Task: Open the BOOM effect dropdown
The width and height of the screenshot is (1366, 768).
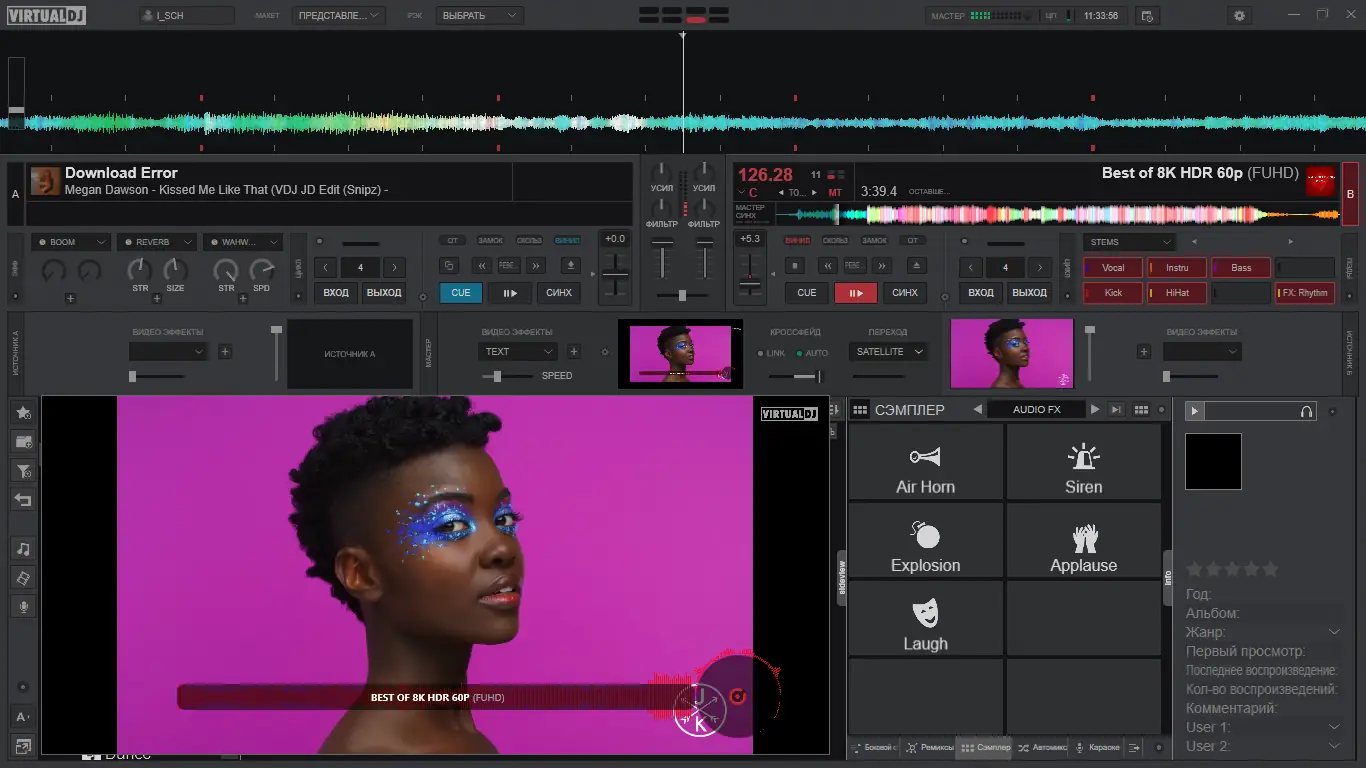Action: 70,242
